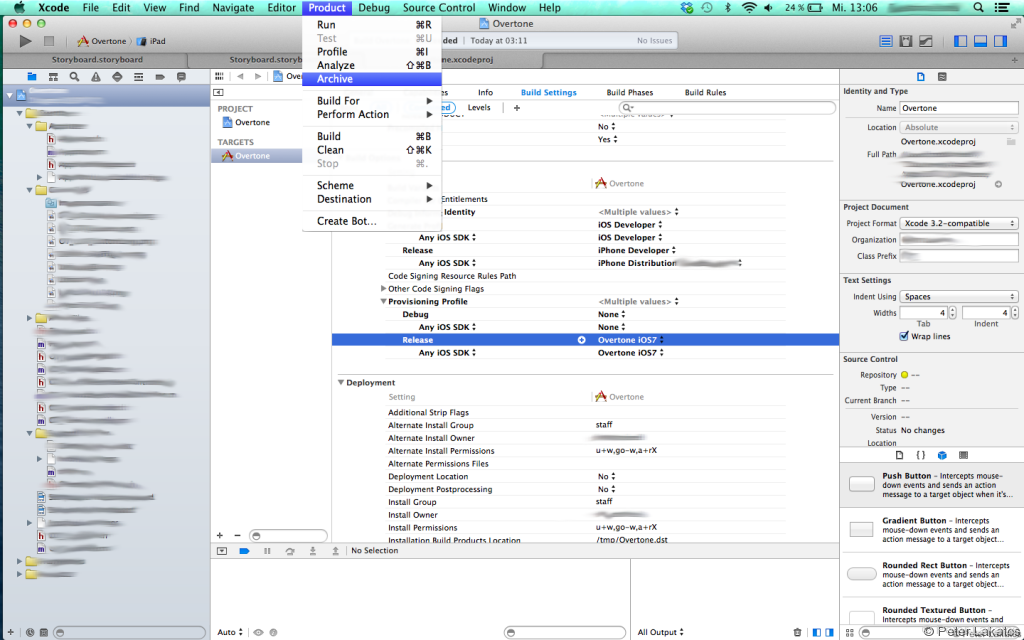Image resolution: width=1024 pixels, height=640 pixels.
Task: Click the eye Quick Look icon in variables view
Action: tap(259, 632)
